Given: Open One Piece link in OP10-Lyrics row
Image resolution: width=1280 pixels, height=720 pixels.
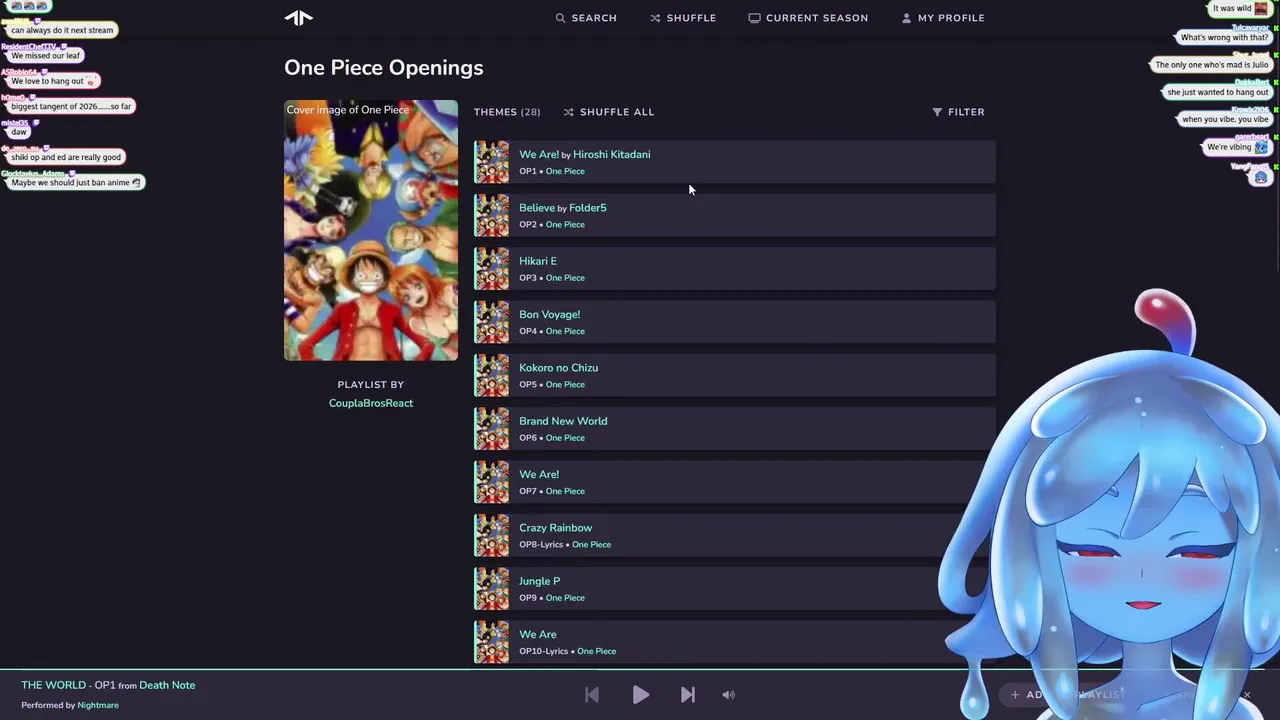Looking at the screenshot, I should 596,651.
